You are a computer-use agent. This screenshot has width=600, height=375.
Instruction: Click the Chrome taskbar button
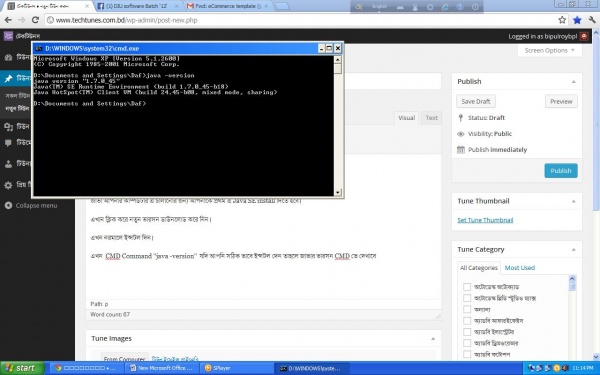[x=87, y=368]
